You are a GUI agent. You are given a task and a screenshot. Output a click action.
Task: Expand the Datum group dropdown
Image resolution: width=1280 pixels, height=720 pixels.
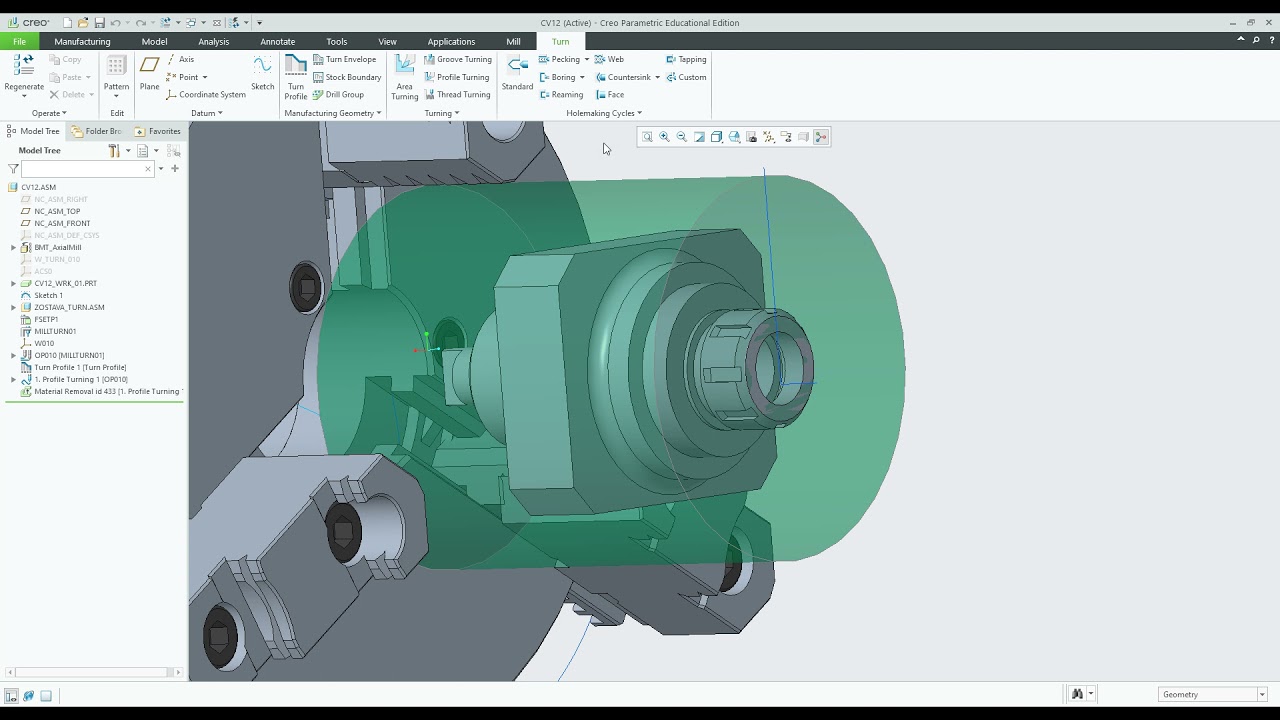207,113
